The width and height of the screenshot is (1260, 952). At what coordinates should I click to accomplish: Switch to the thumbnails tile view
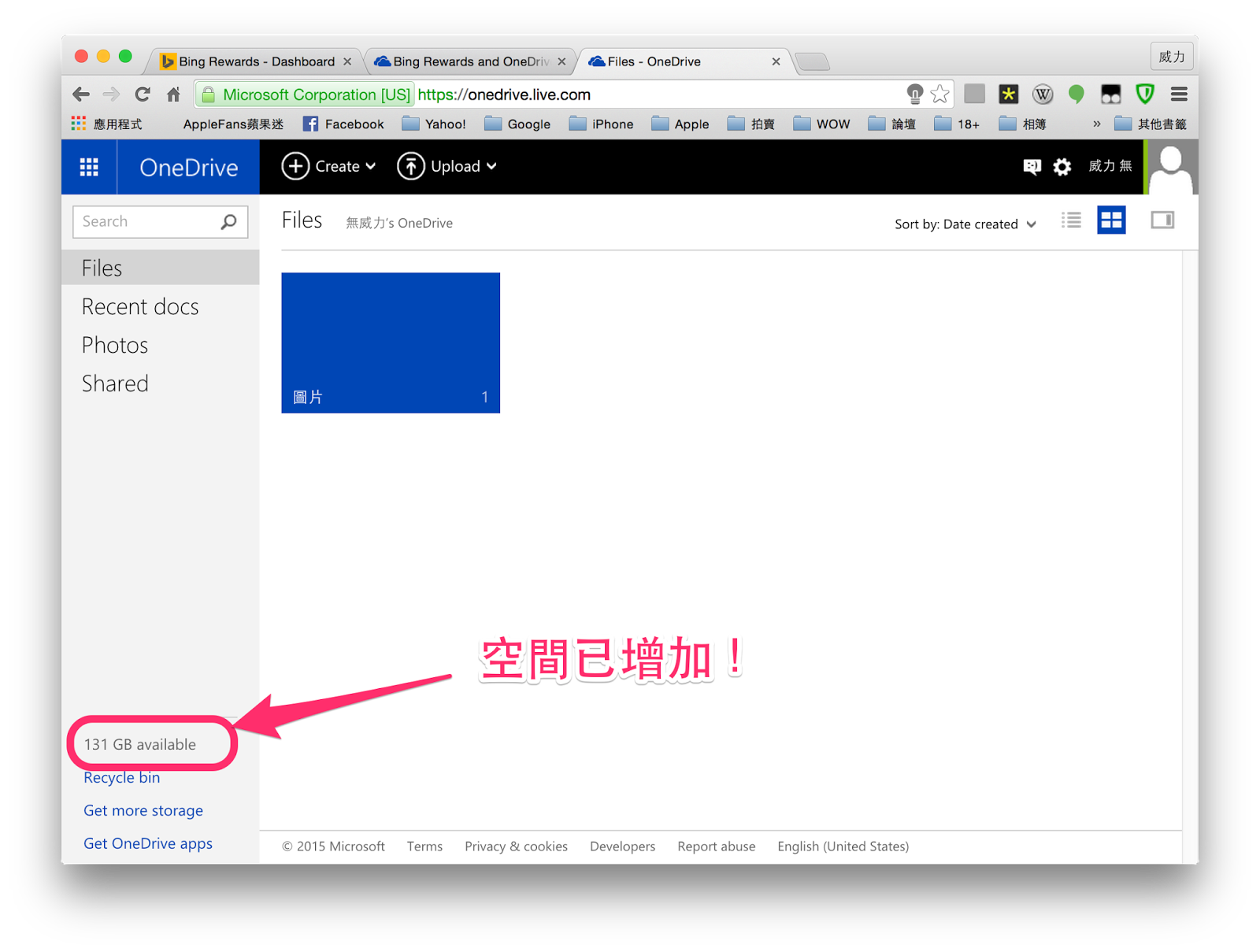click(1111, 220)
